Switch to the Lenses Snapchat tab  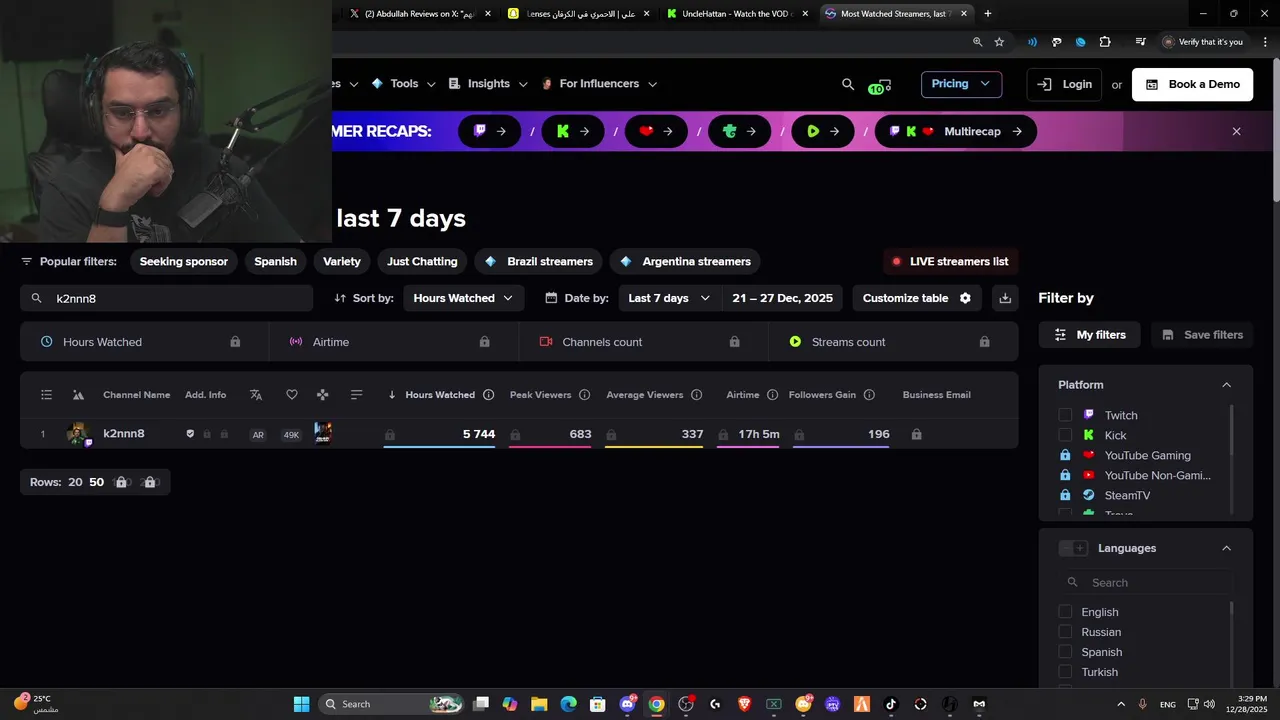pos(580,14)
